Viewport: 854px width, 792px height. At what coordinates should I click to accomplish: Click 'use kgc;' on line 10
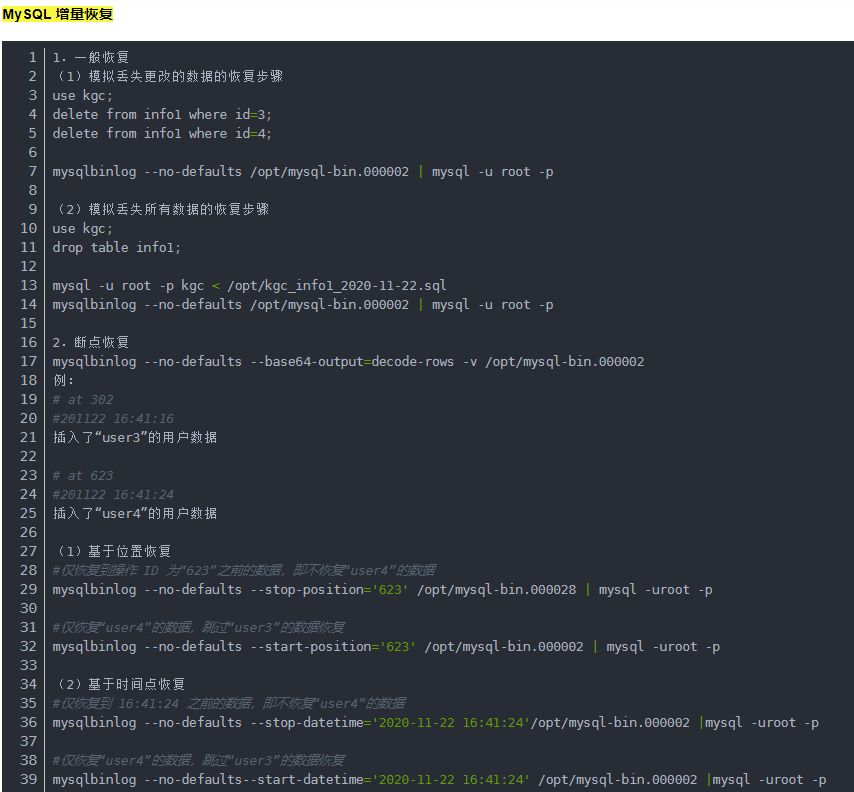coord(82,228)
